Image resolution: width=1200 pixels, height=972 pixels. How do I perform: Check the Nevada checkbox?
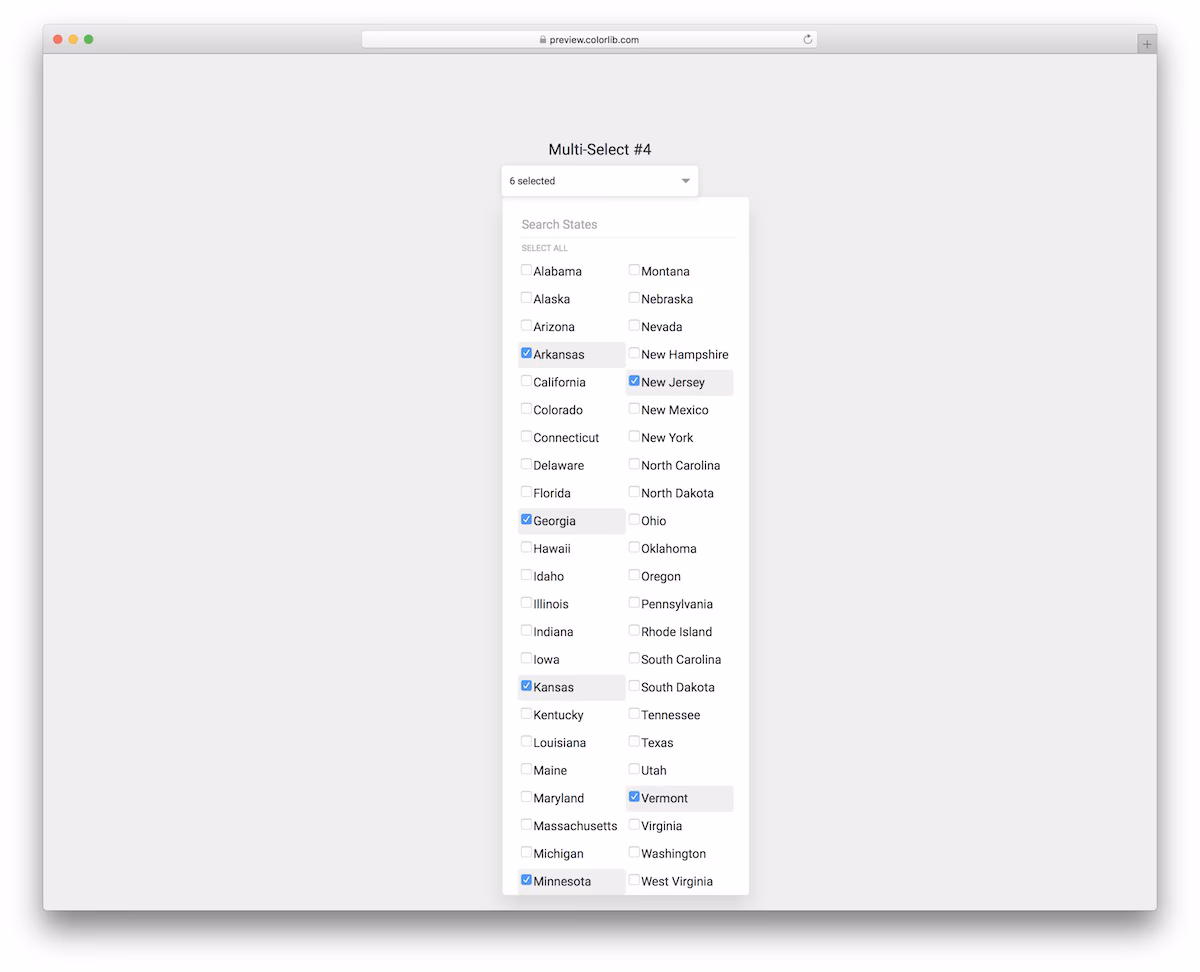(x=634, y=326)
